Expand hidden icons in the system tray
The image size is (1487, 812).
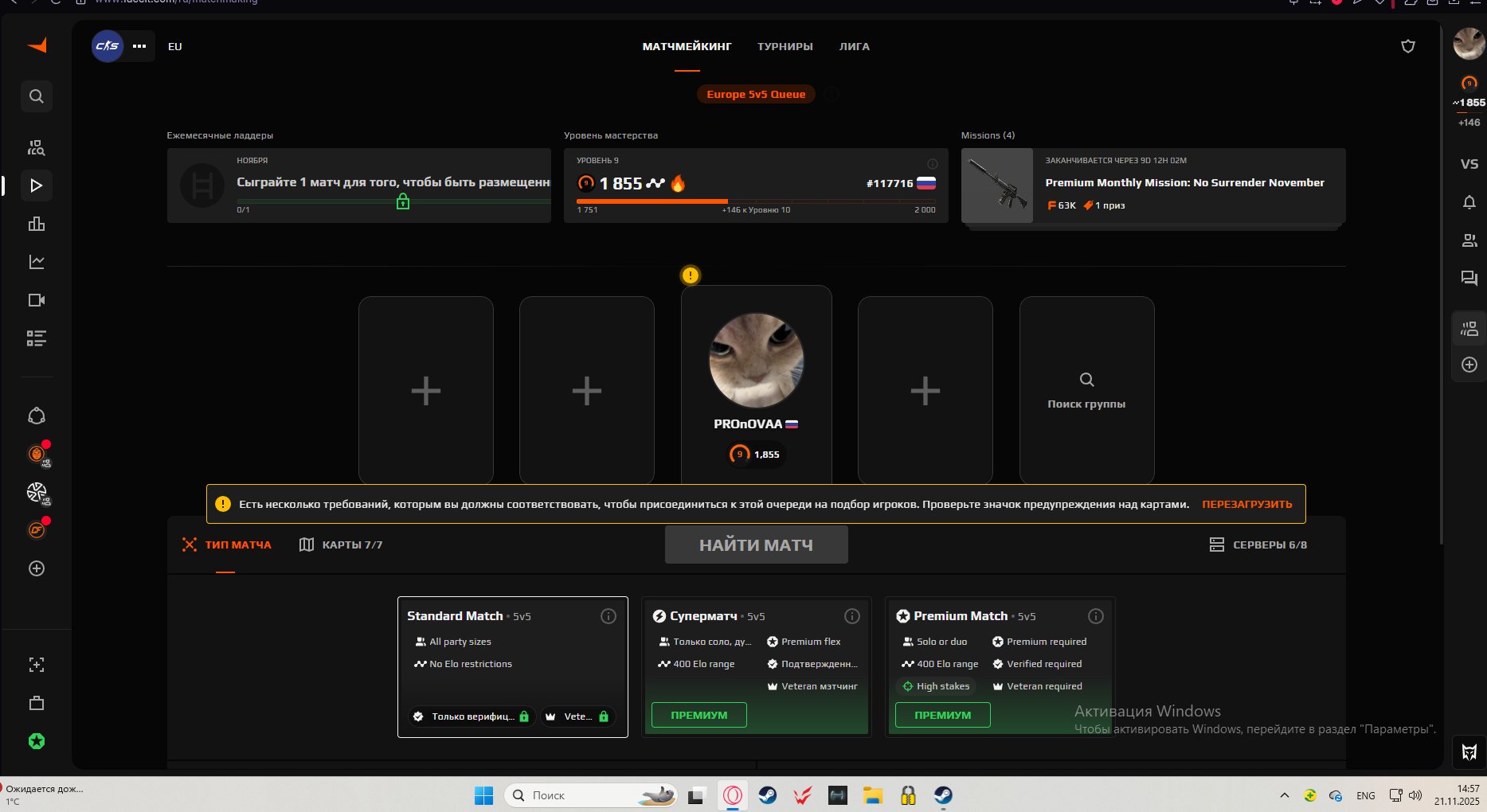point(1285,794)
